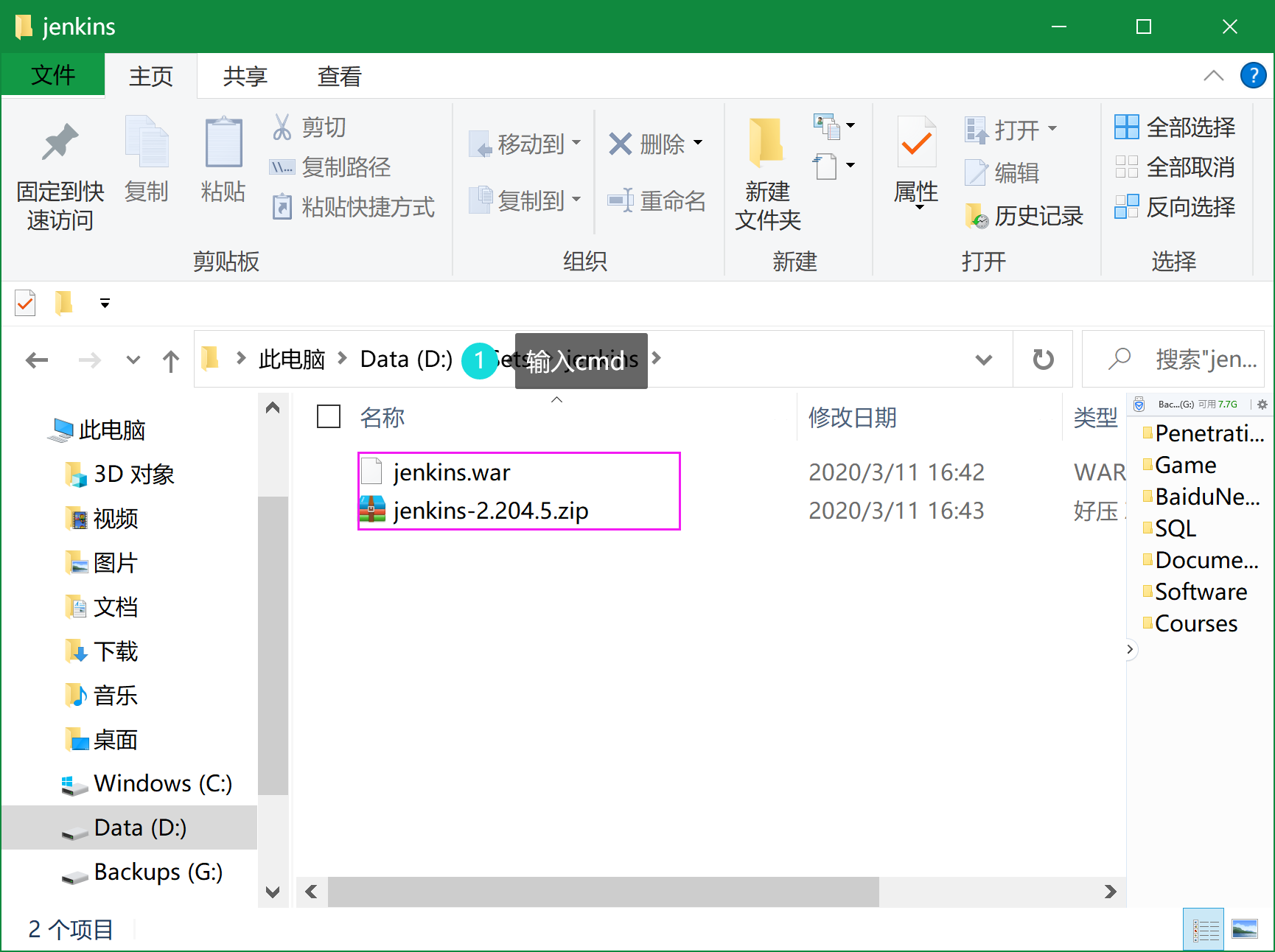Click the Select none icon
The width and height of the screenshot is (1275, 952).
tap(1127, 167)
